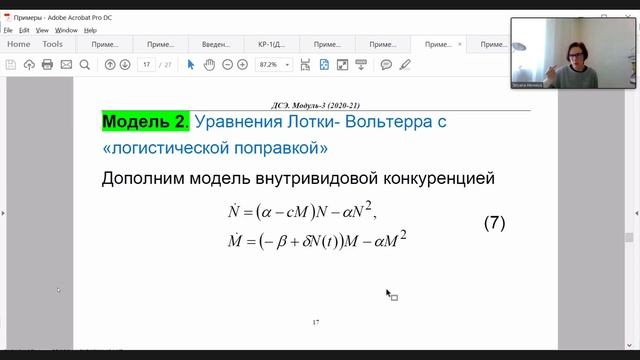Image resolution: width=640 pixels, height=360 pixels.
Task: Click the Save file icon
Action: (11, 64)
